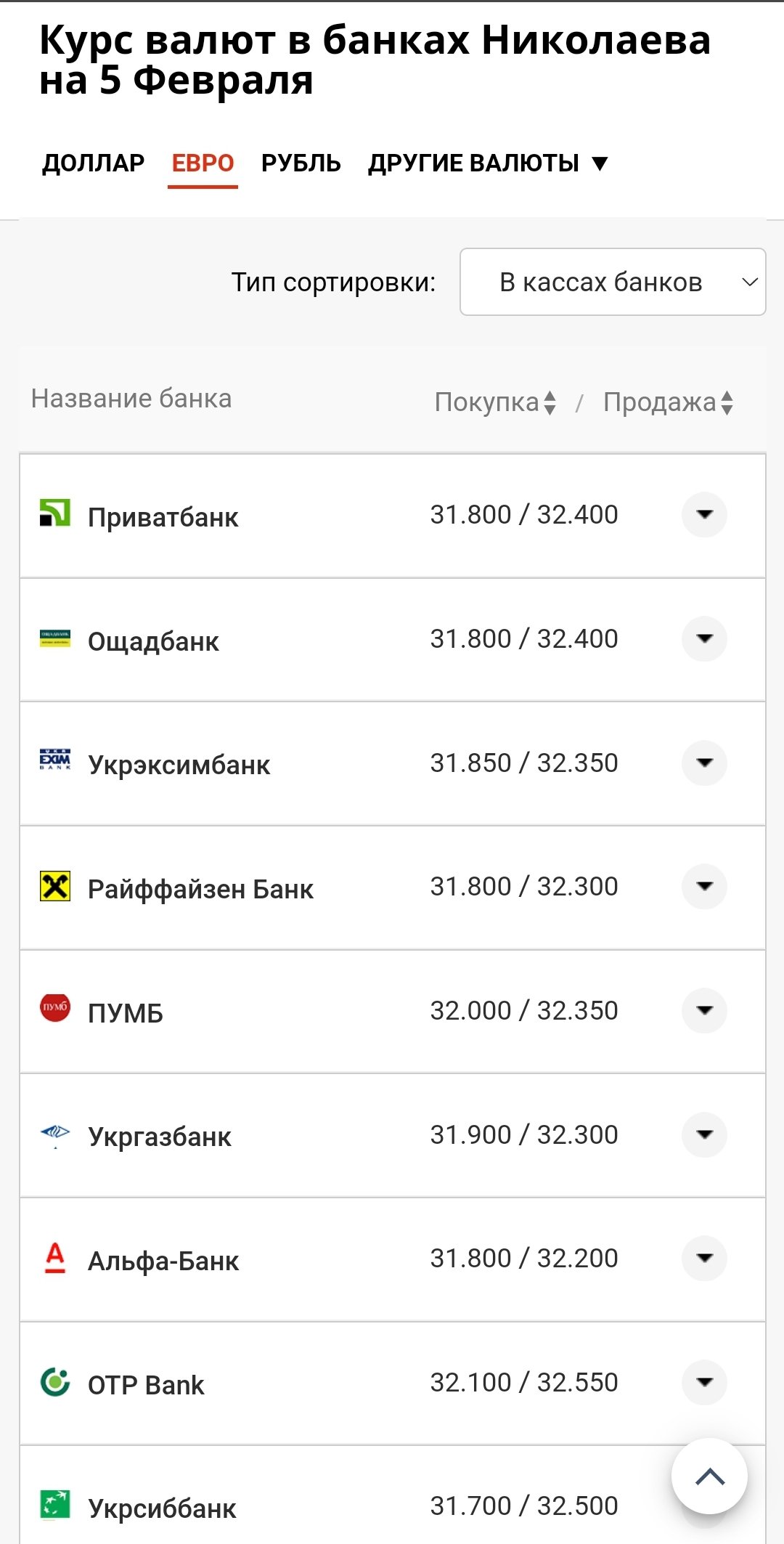The height and width of the screenshot is (1544, 784).
Task: Expand Альфа-Банк rate details
Action: tap(704, 1258)
